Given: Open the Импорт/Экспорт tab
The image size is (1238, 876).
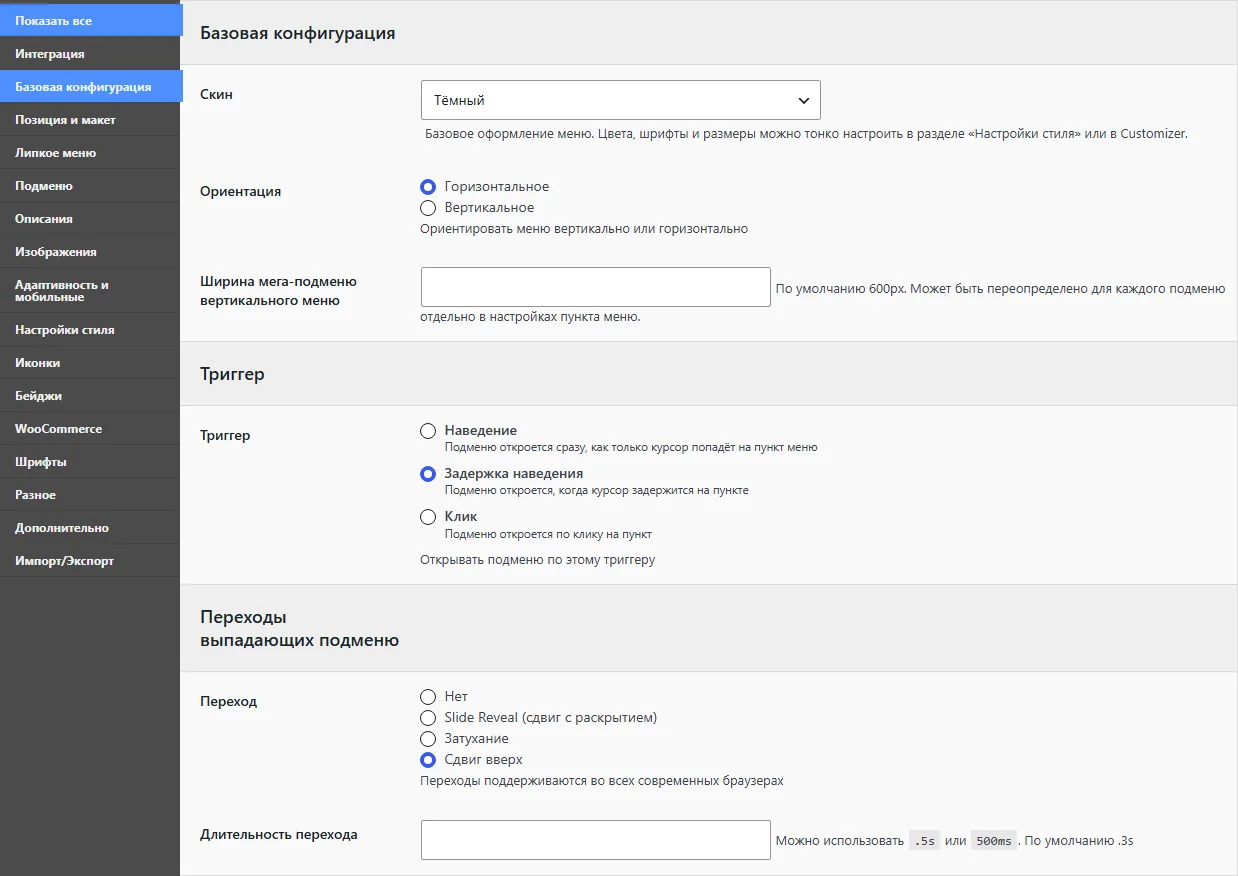Looking at the screenshot, I should [90, 561].
